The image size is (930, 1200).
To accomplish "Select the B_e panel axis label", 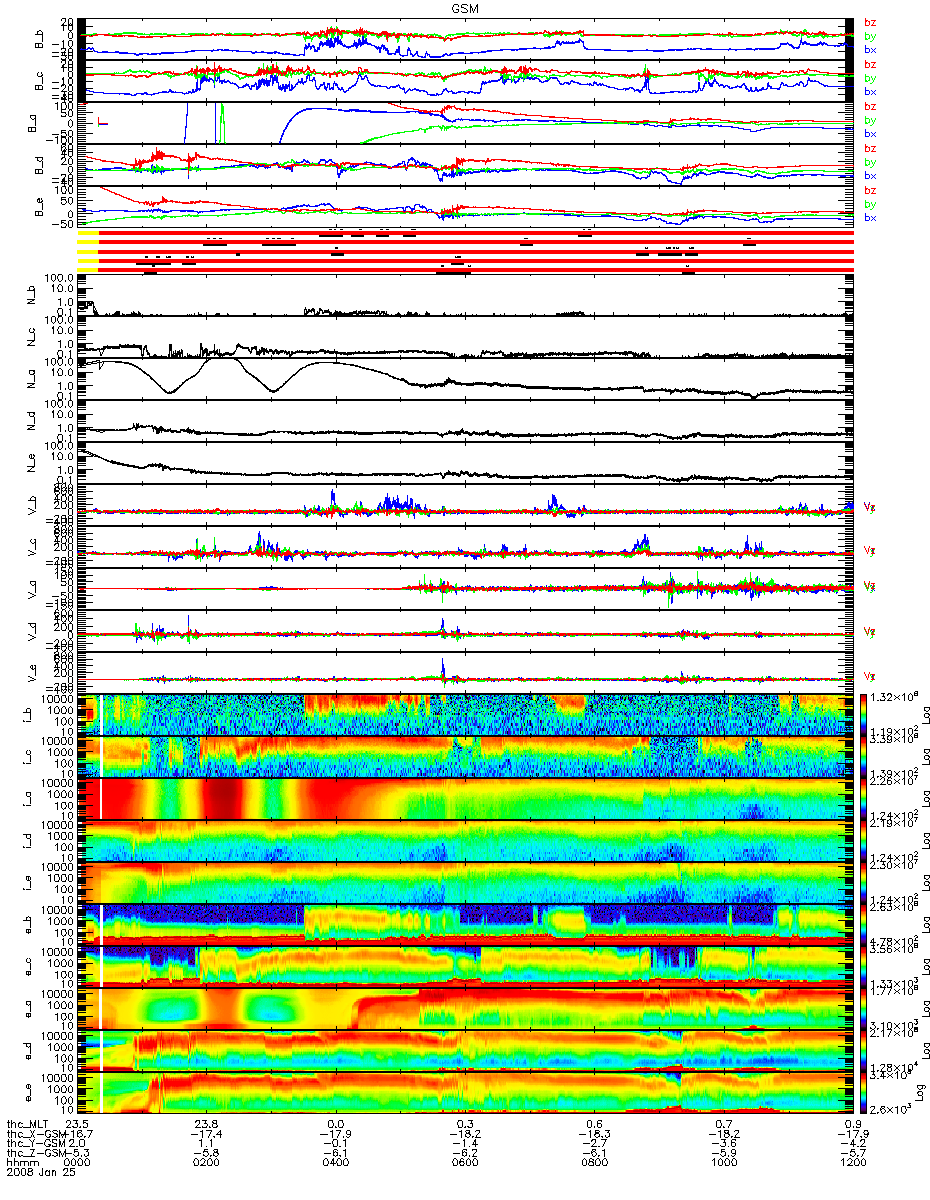I will point(40,207).
